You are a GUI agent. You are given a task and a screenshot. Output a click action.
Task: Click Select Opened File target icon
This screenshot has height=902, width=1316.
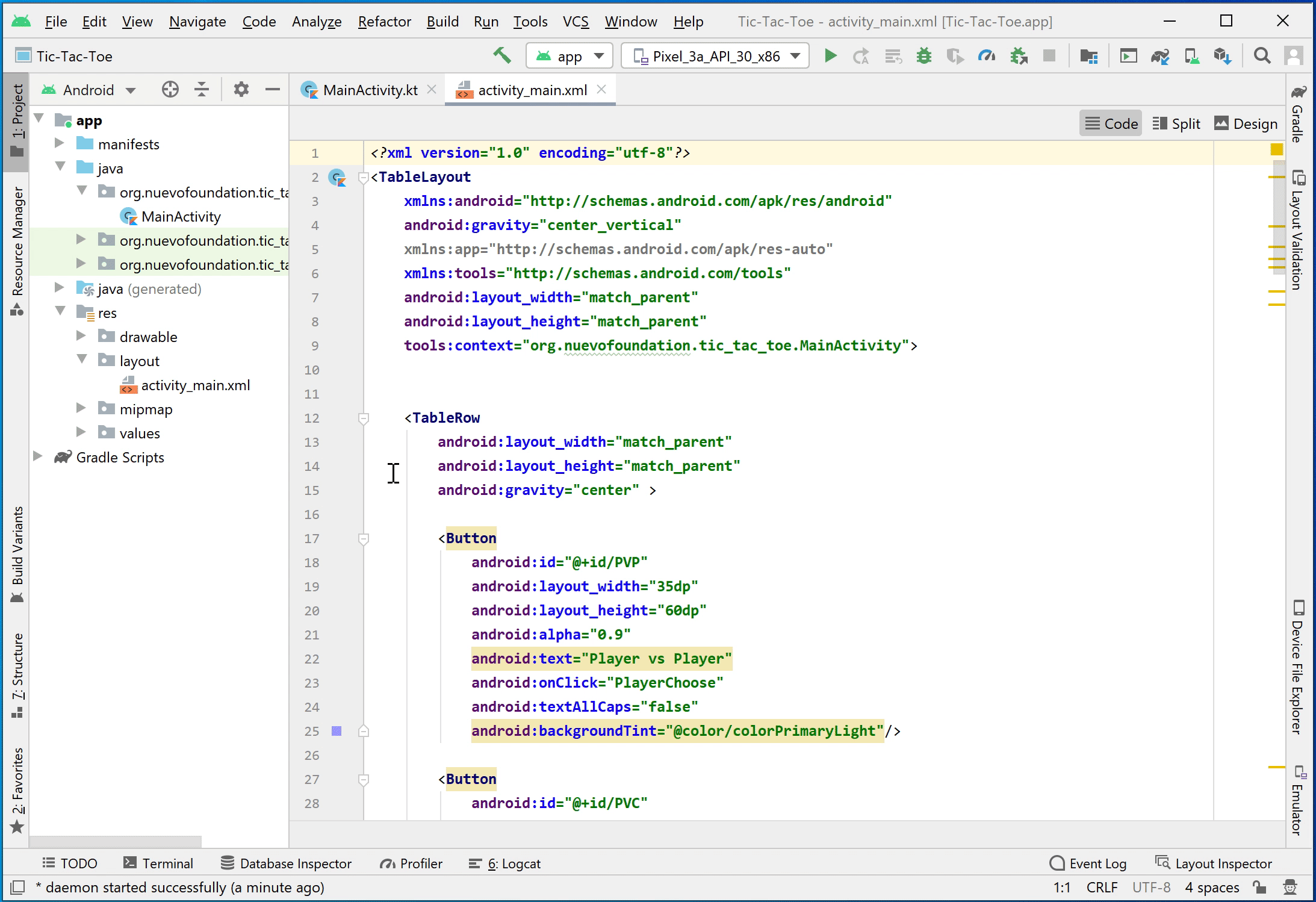click(170, 90)
